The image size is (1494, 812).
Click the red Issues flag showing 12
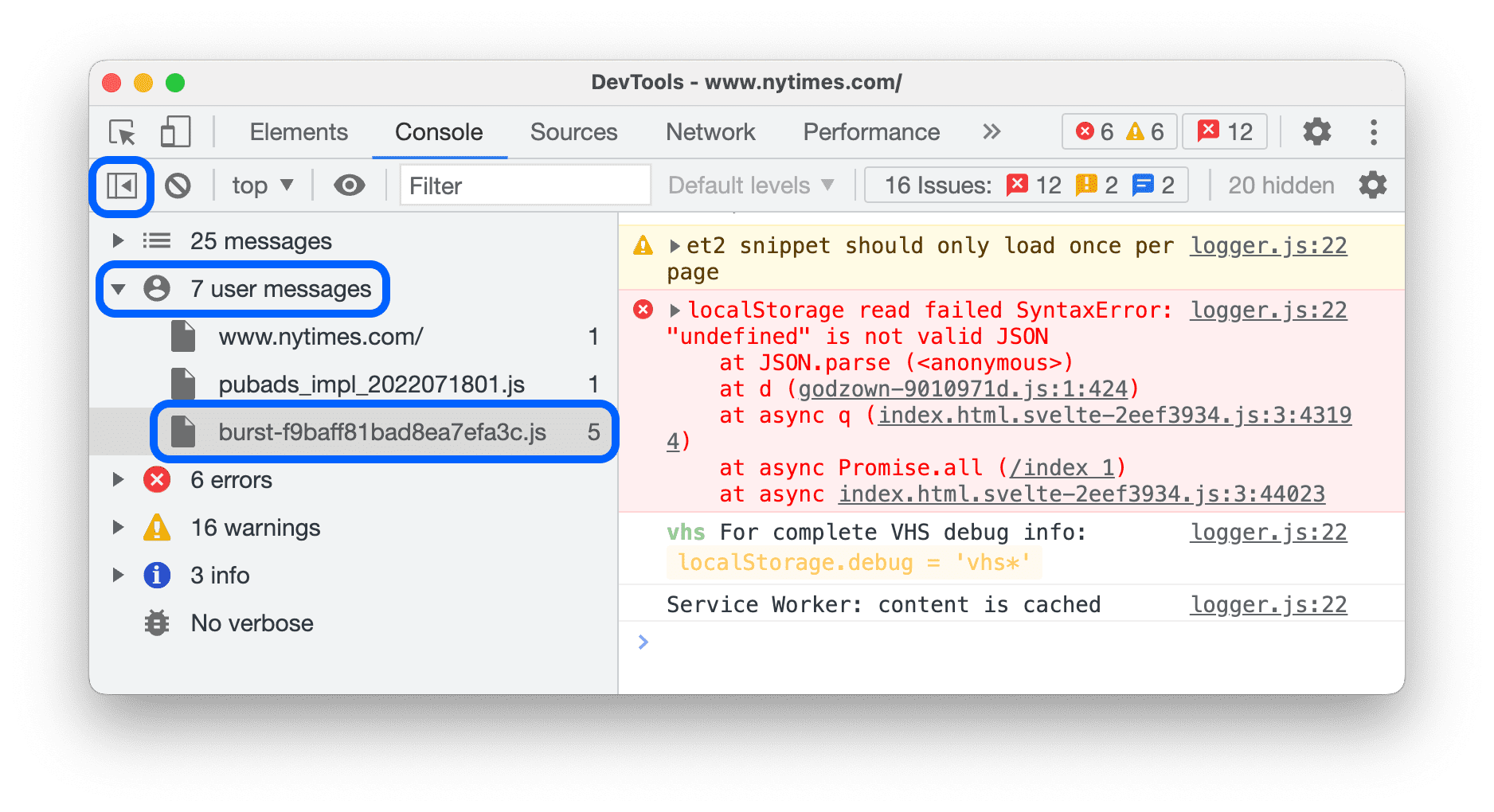1224,131
